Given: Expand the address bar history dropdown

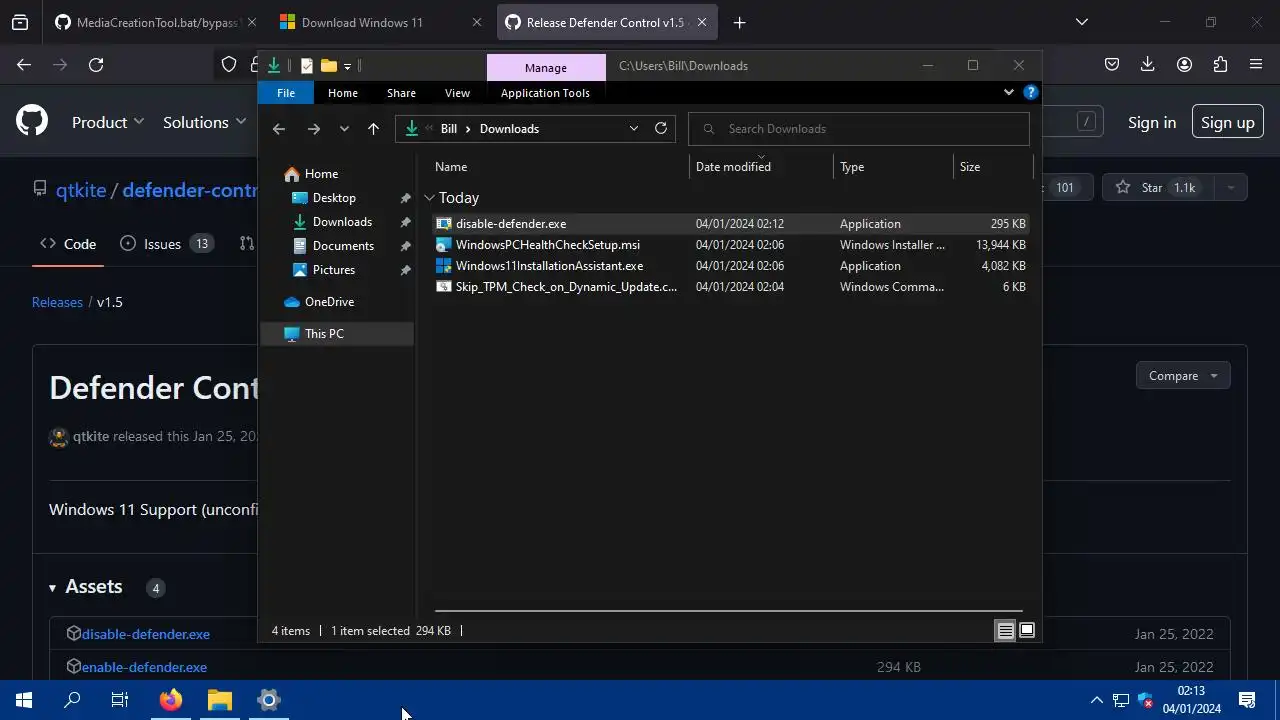Looking at the screenshot, I should coord(633,129).
